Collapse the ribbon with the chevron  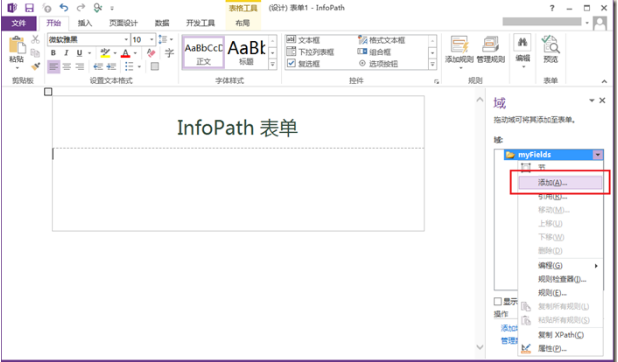point(604,81)
